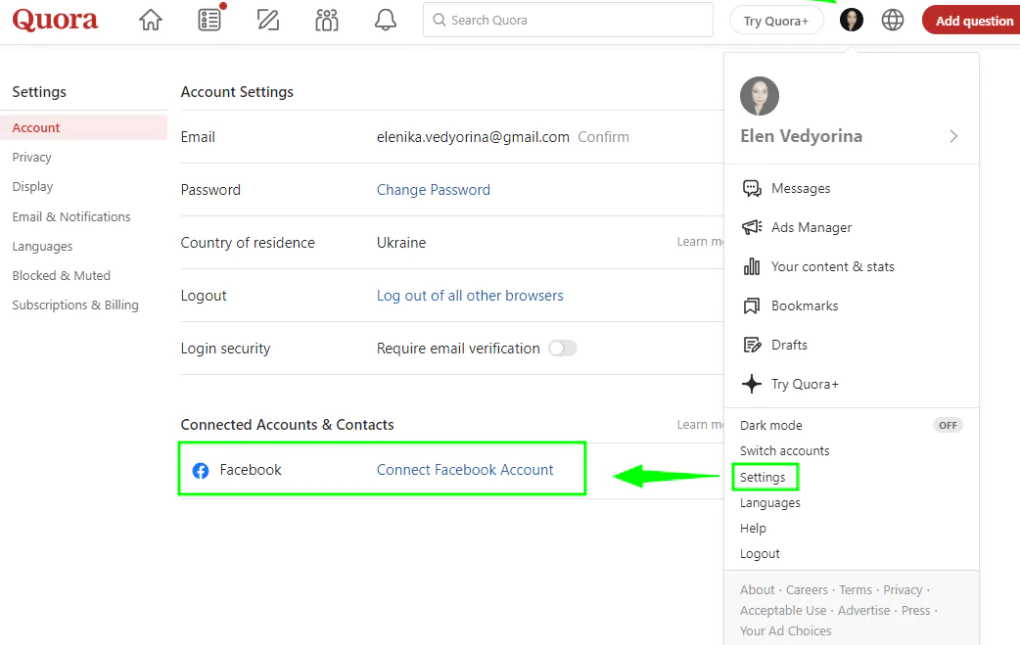The height and width of the screenshot is (645, 1020).
Task: Open Privacy settings in the sidebar
Action: coord(32,157)
